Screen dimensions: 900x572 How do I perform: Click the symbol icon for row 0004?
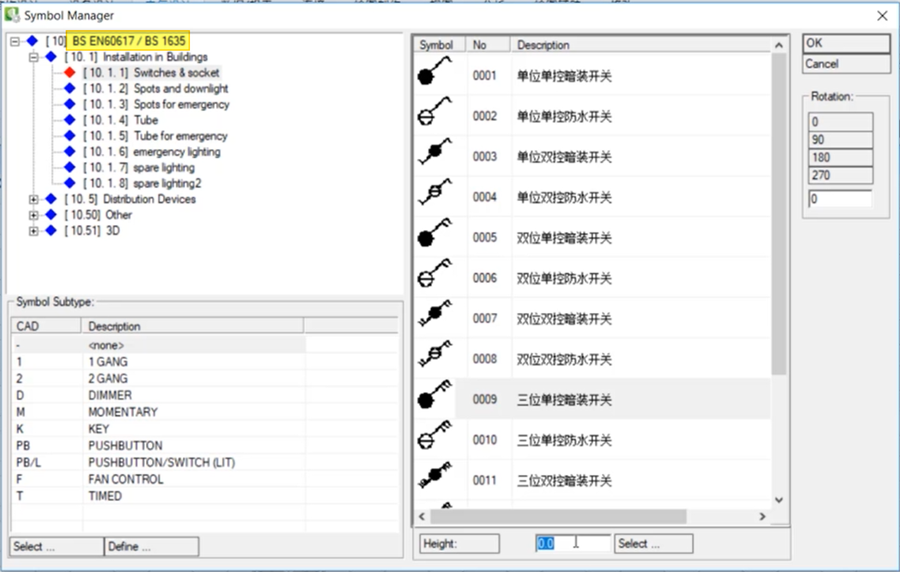pyautogui.click(x=435, y=193)
